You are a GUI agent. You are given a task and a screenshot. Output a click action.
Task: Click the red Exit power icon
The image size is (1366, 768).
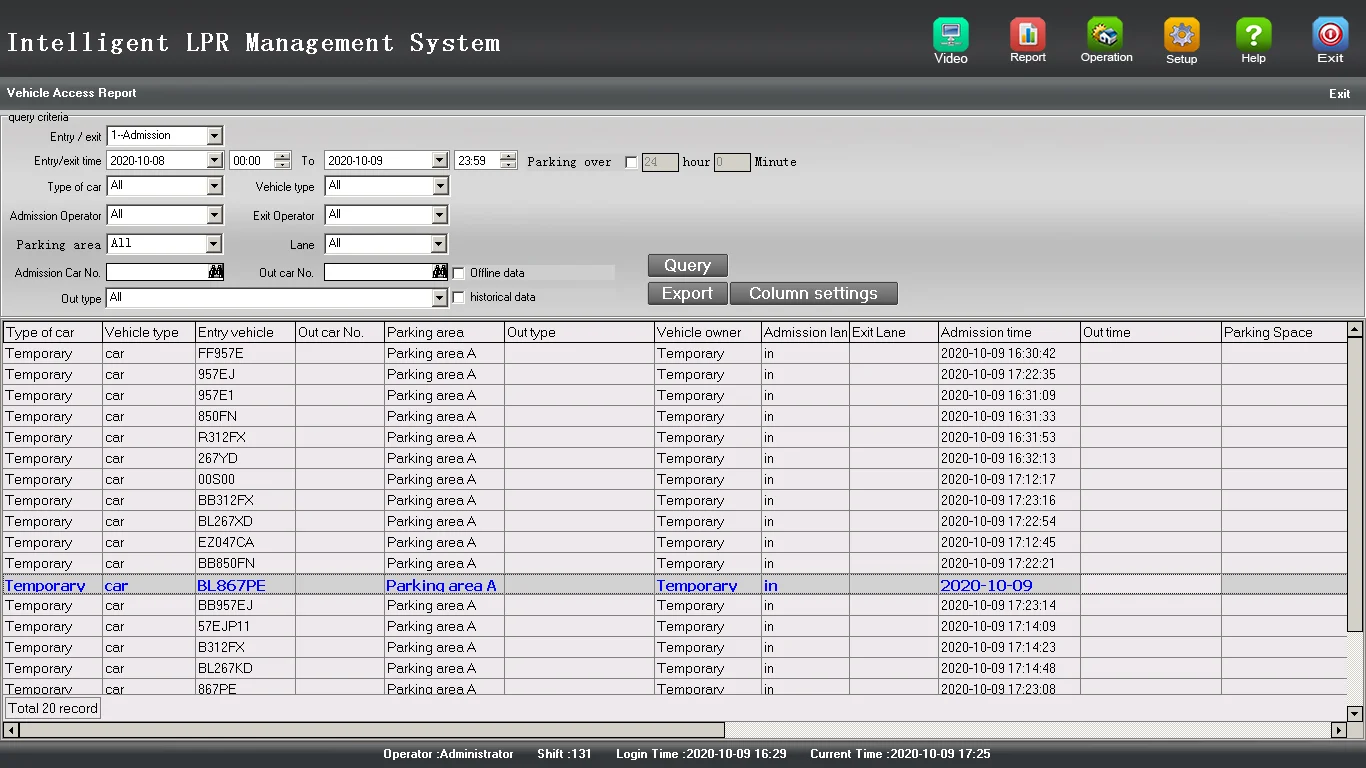[x=1329, y=35]
